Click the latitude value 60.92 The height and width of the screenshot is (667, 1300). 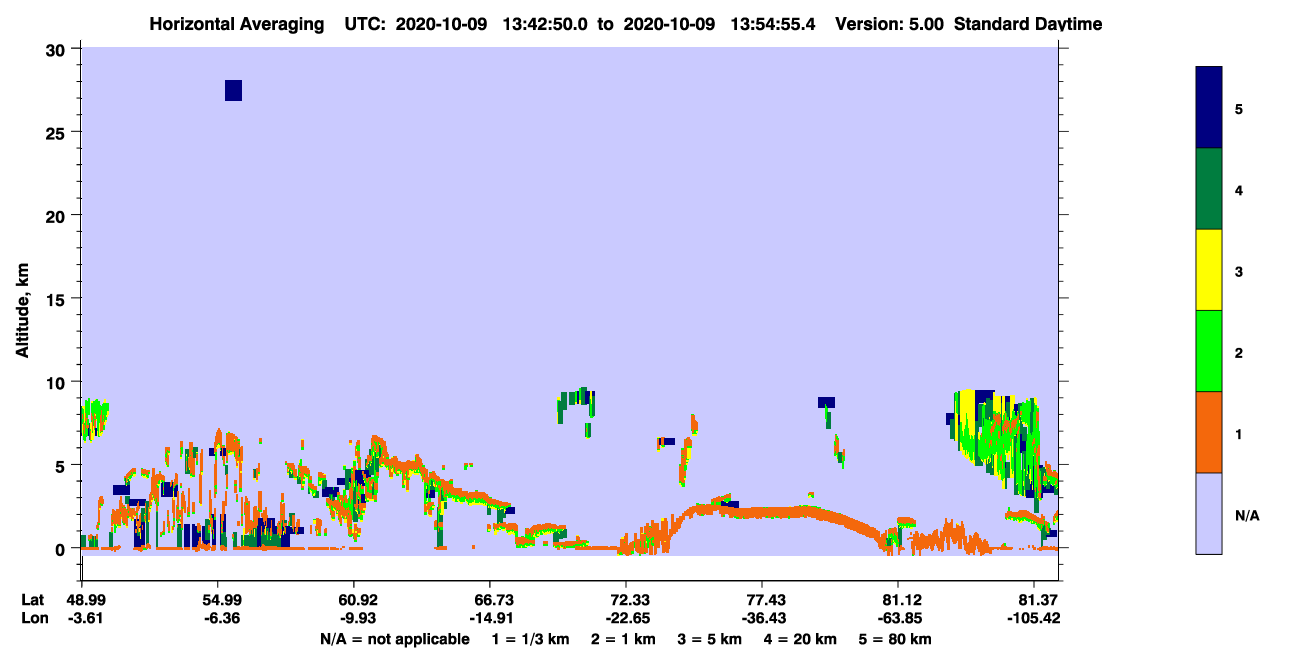pyautogui.click(x=354, y=600)
